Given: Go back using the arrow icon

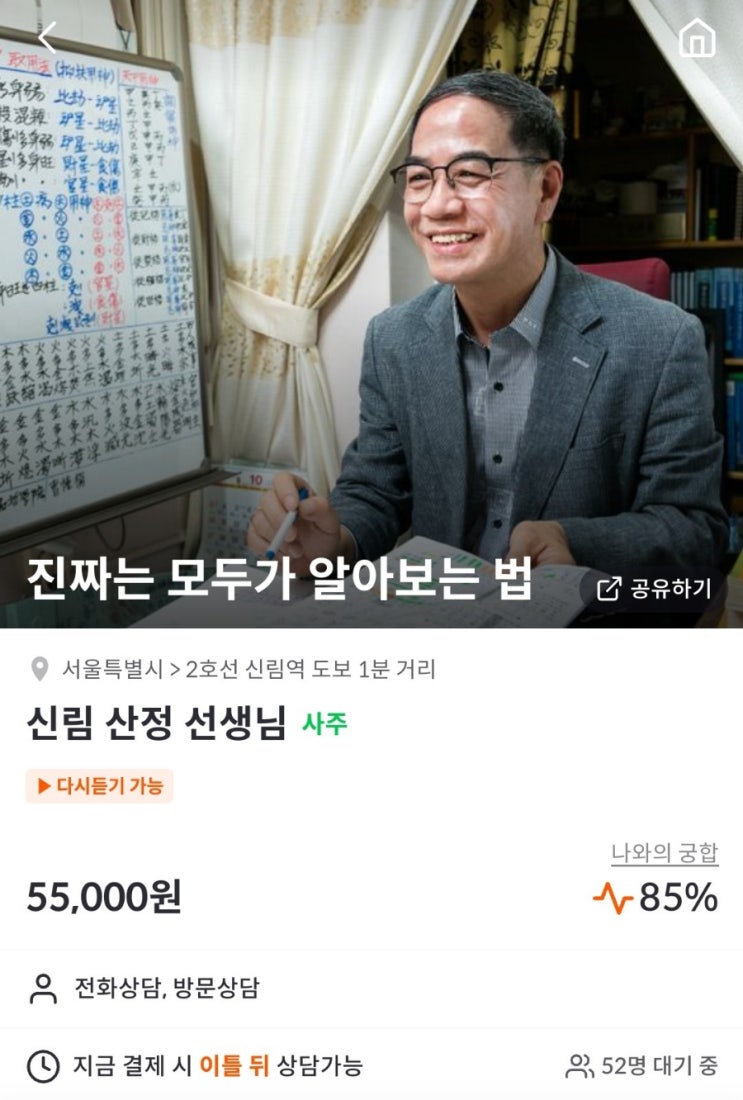Looking at the screenshot, I should (x=48, y=37).
